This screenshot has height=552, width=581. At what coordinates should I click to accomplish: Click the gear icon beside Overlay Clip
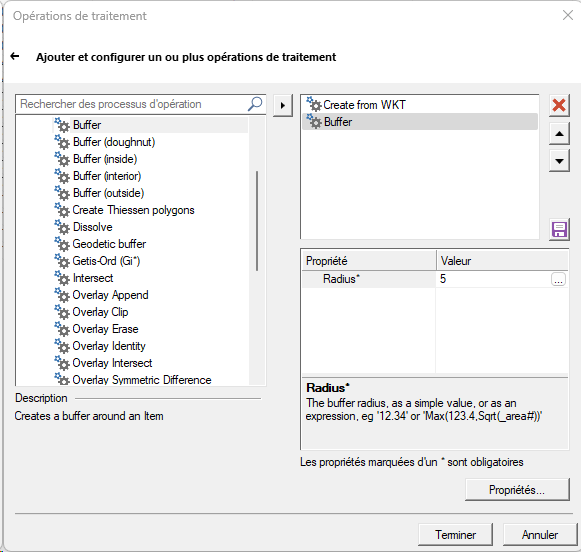[x=62, y=312]
